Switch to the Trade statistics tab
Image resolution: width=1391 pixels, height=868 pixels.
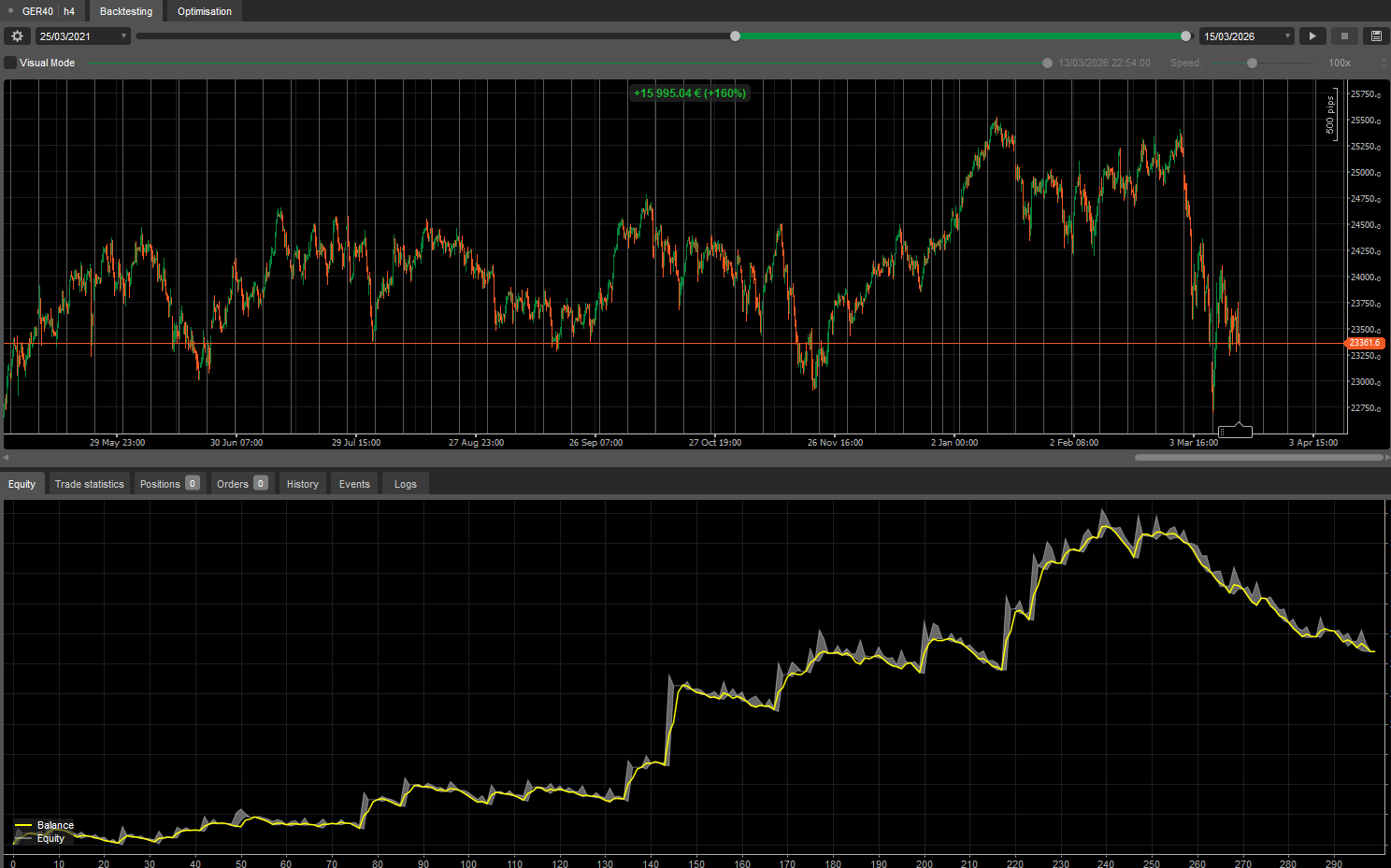coord(89,483)
